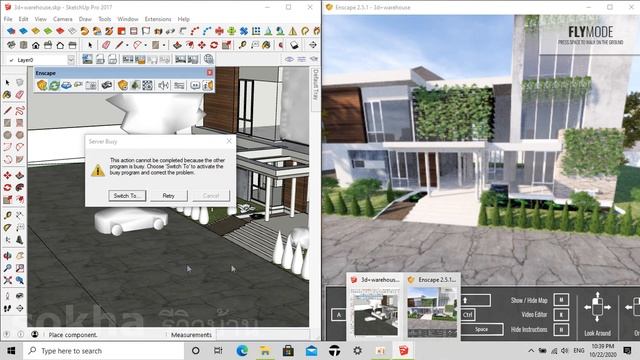Pick the Eraser tool in top toolbar
The image size is (640, 360).
(x=106, y=45)
